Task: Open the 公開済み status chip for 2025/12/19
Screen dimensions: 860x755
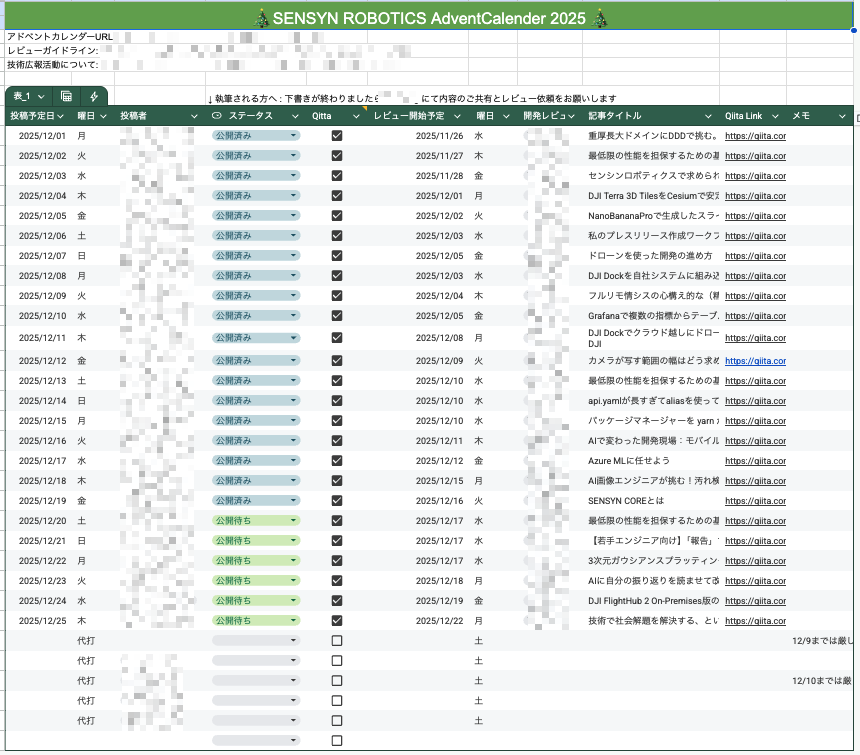Action: click(x=256, y=501)
